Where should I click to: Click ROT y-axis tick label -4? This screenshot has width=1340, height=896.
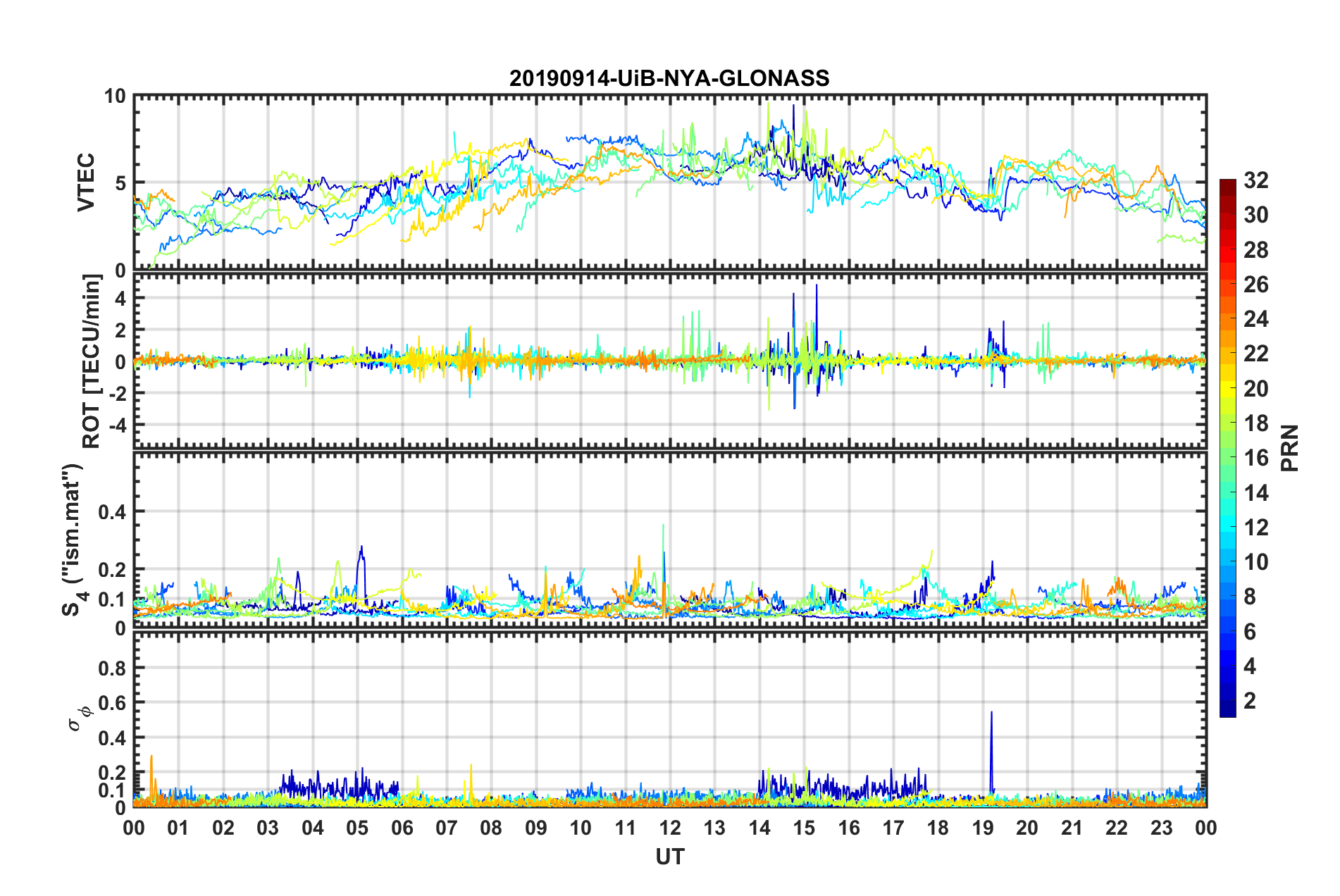point(118,425)
